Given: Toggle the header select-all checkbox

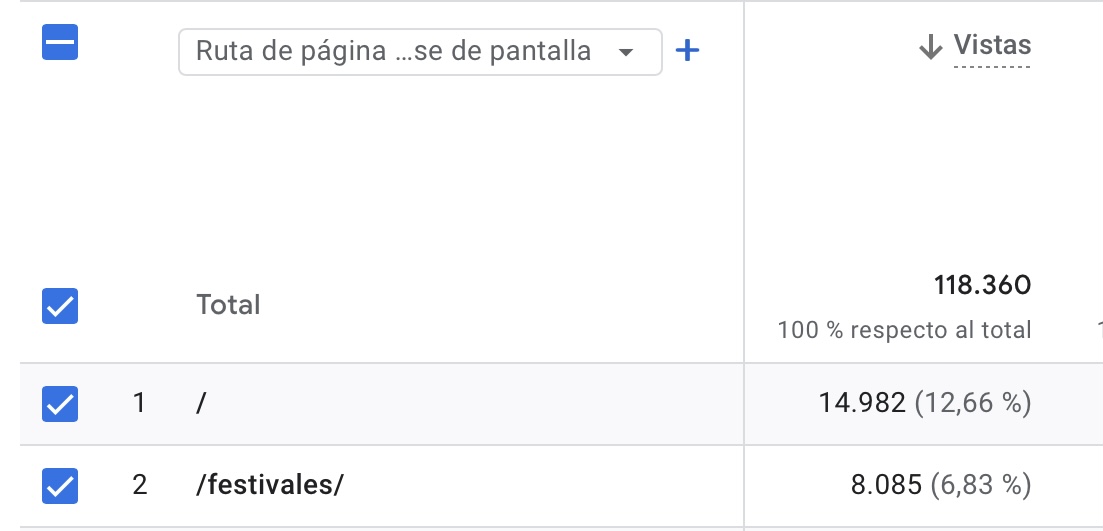Looking at the screenshot, I should (60, 43).
